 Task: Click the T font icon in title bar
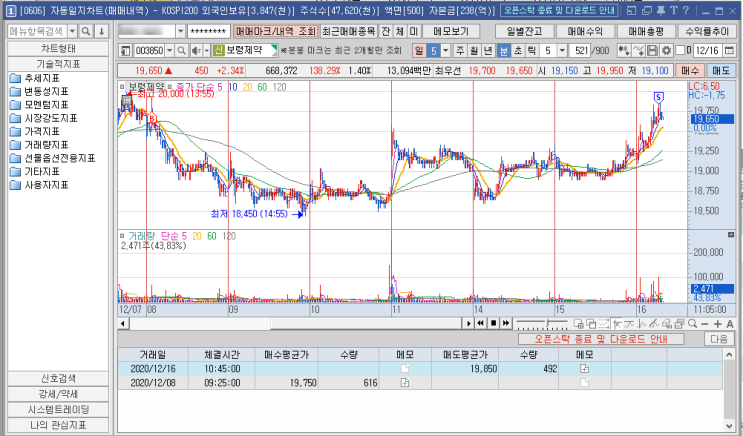(x=674, y=10)
